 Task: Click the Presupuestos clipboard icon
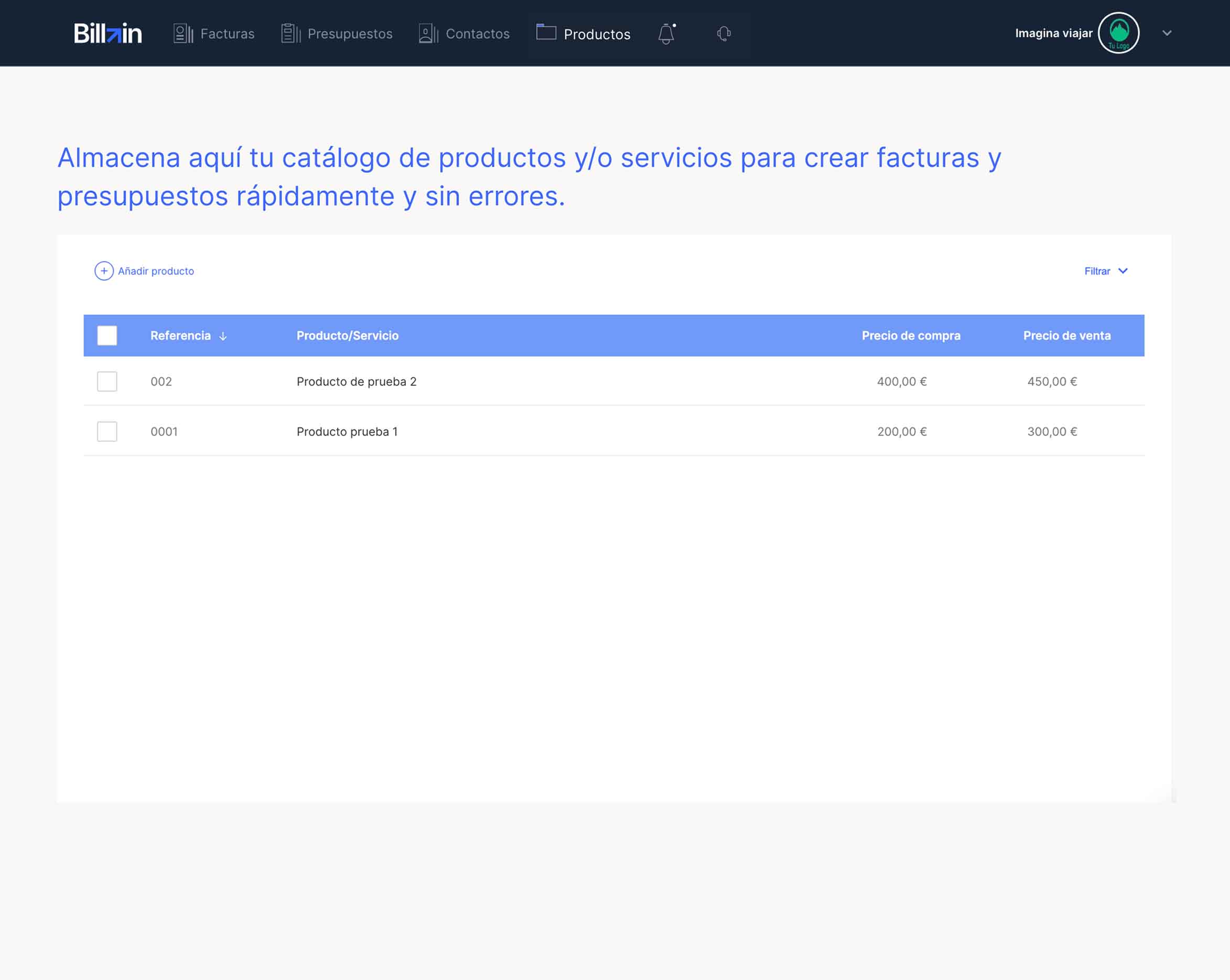pyautogui.click(x=290, y=33)
